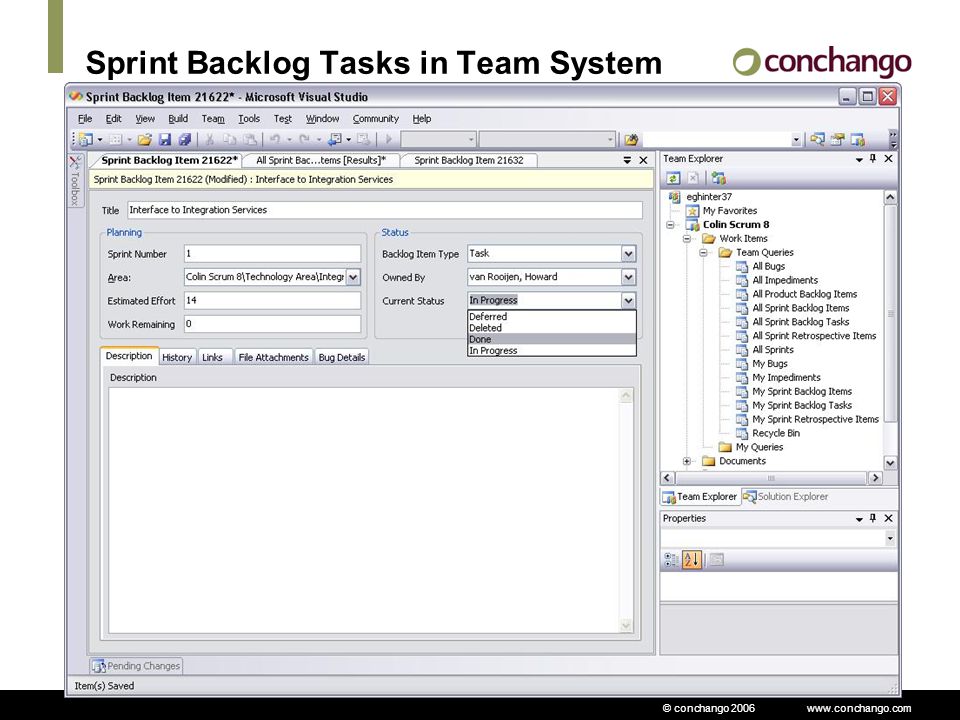Open the Community menu

click(375, 119)
